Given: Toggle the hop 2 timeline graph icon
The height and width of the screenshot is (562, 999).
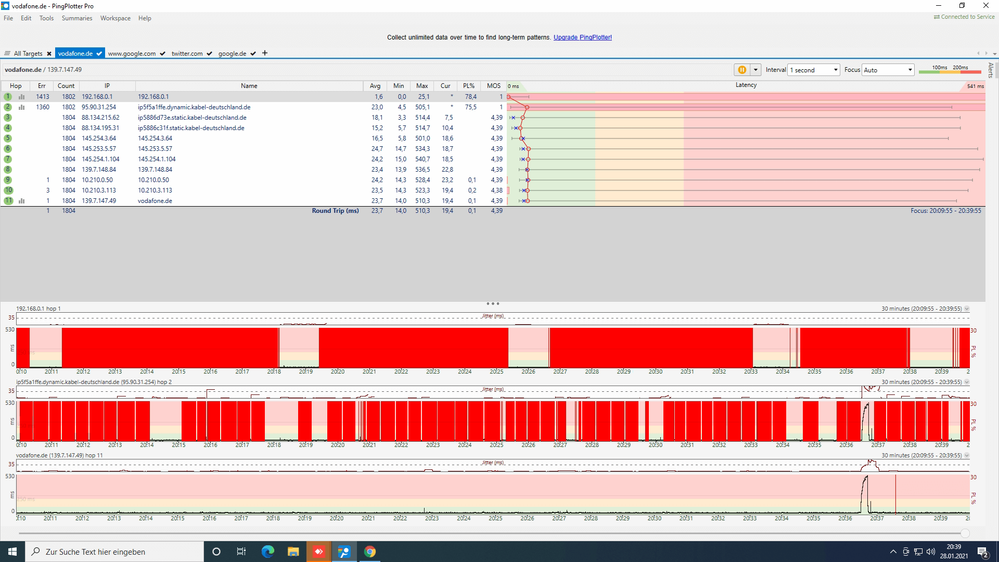Looking at the screenshot, I should click(22, 107).
